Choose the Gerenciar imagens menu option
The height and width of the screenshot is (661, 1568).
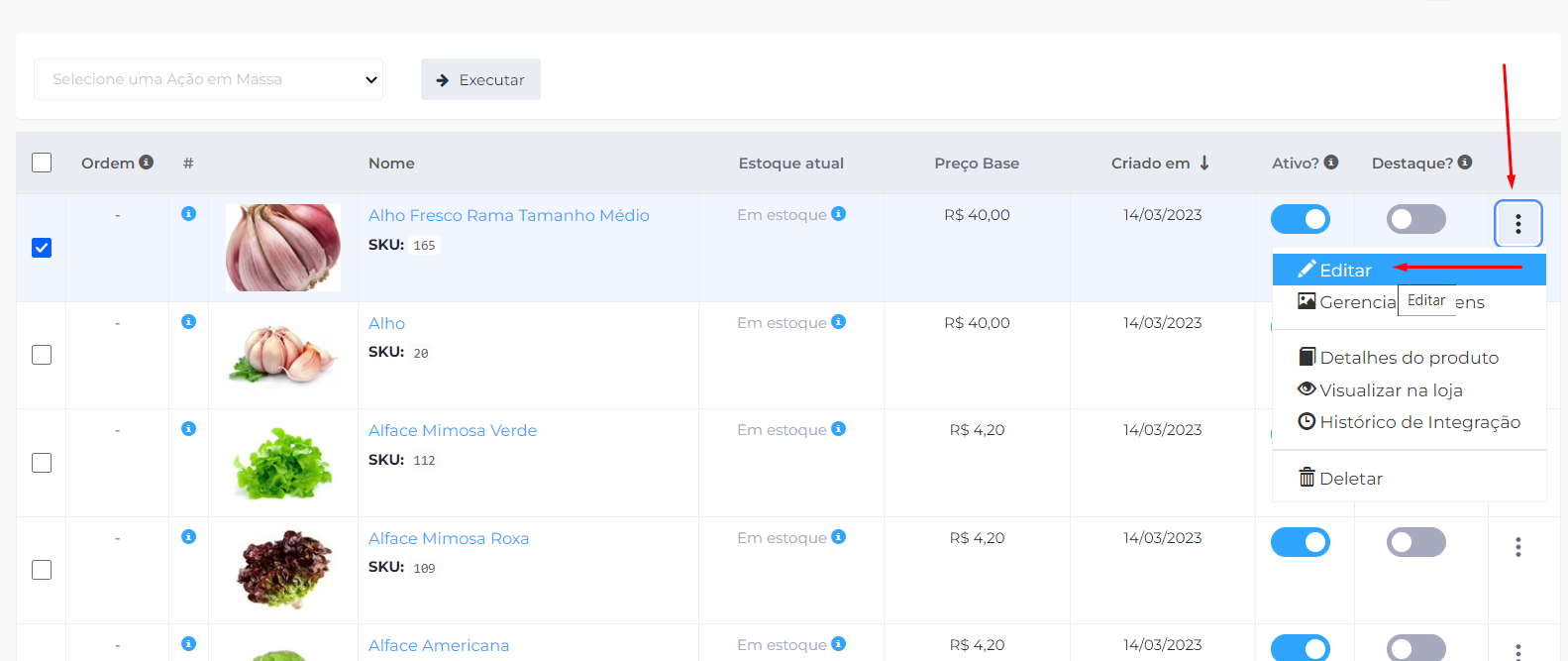(x=1409, y=301)
